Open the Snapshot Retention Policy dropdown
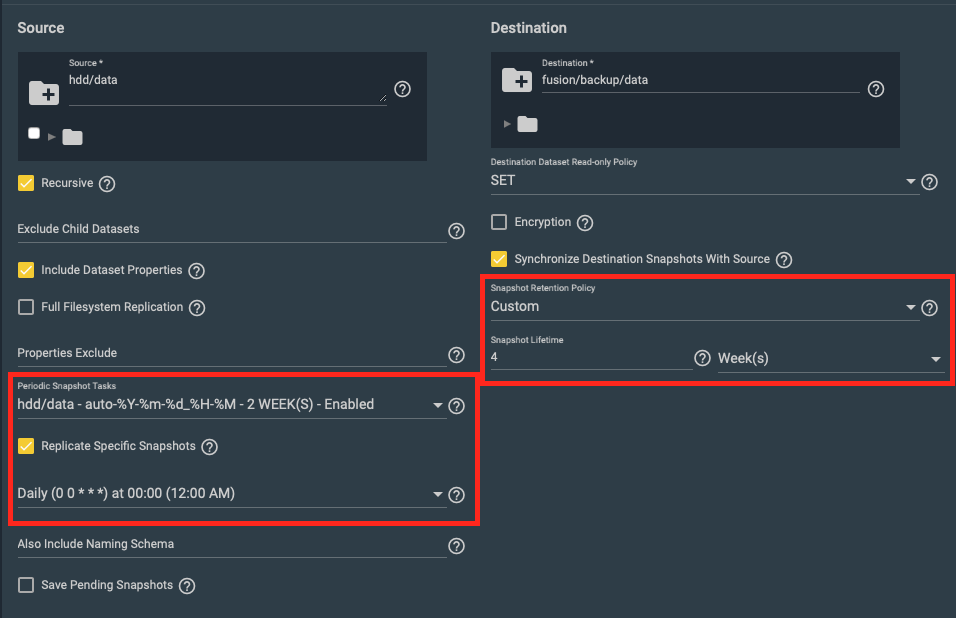This screenshot has height=618, width=956. click(x=704, y=307)
